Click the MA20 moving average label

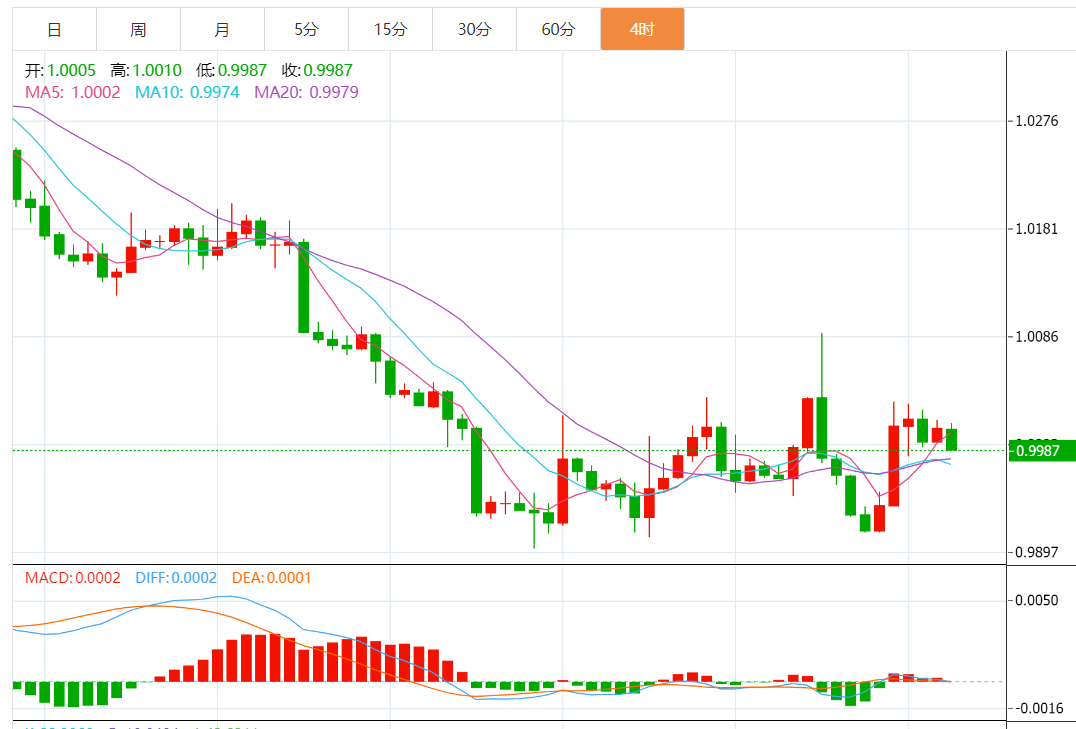coord(306,92)
